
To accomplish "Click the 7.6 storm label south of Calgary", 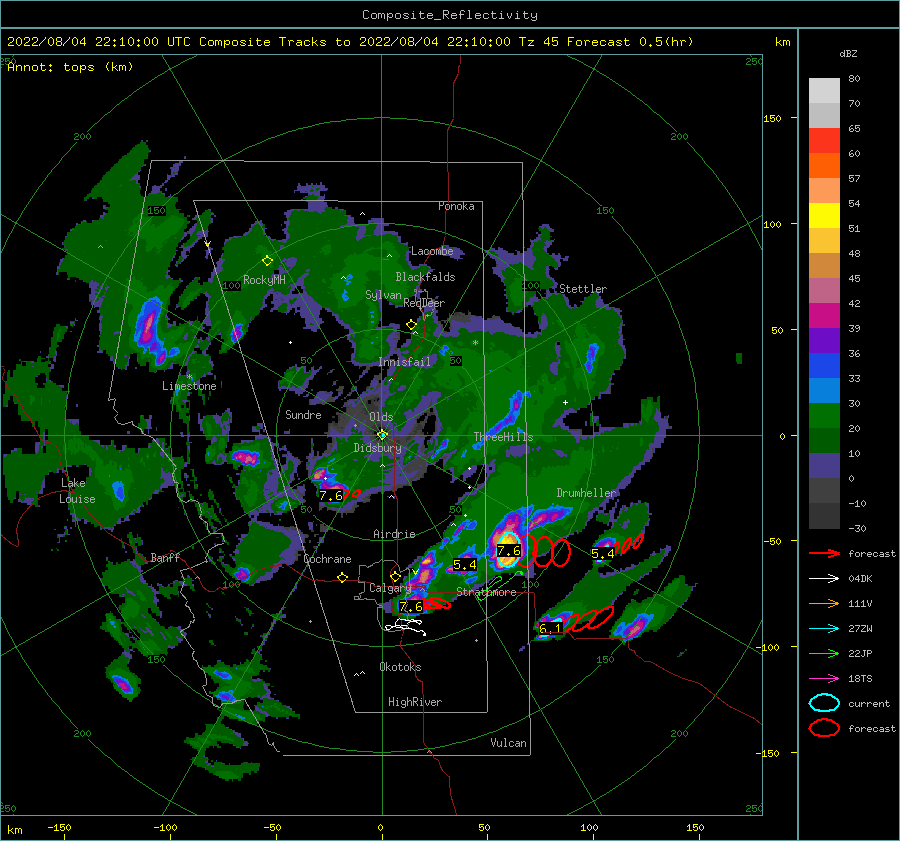I will coord(411,607).
